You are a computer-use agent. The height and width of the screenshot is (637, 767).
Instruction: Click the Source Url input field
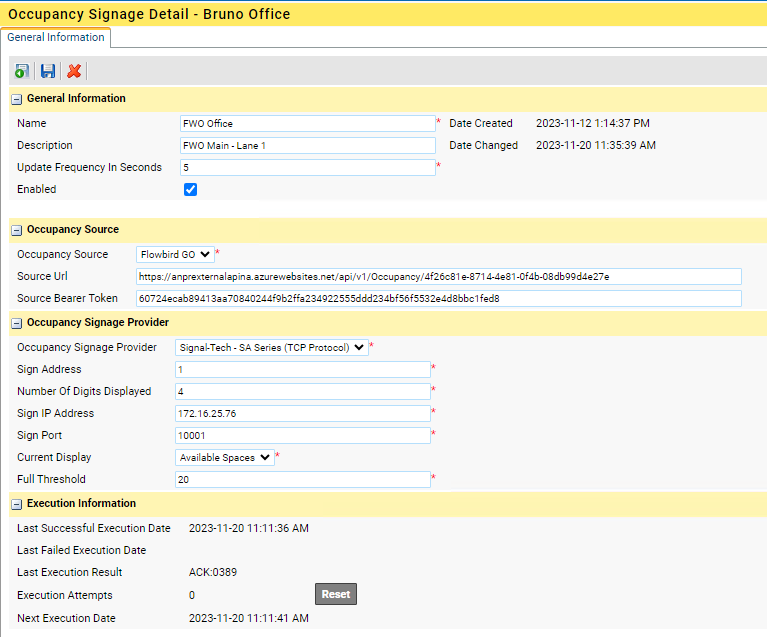[x=439, y=276]
